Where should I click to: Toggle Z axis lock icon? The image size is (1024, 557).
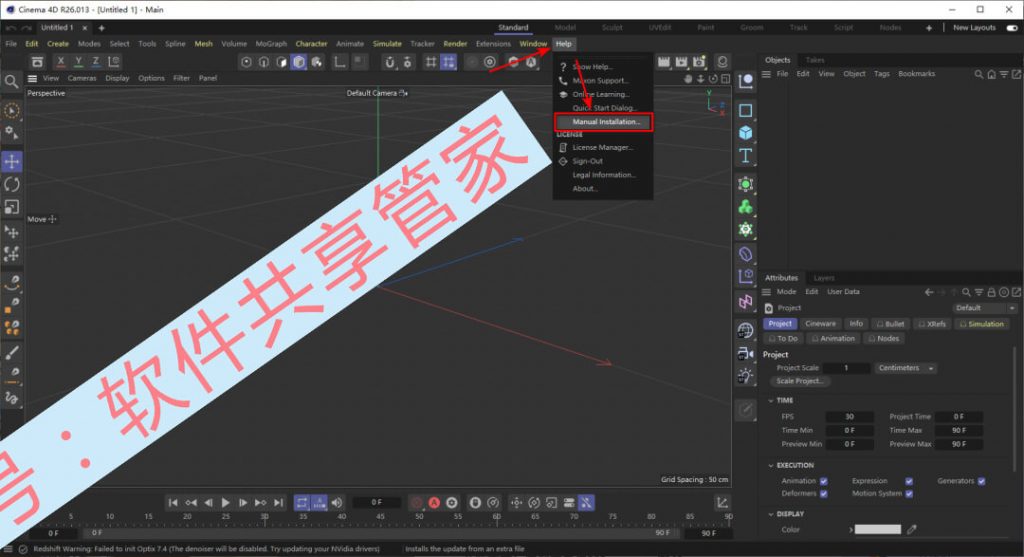(96, 61)
